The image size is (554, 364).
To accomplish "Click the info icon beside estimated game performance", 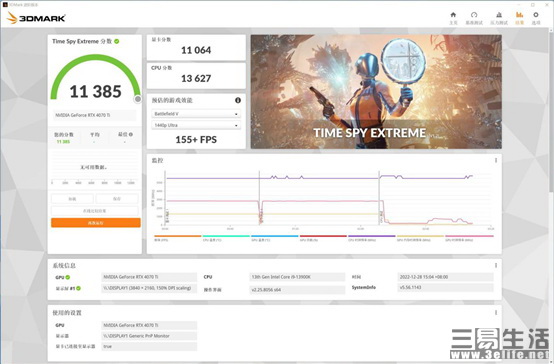I will pos(238,100).
